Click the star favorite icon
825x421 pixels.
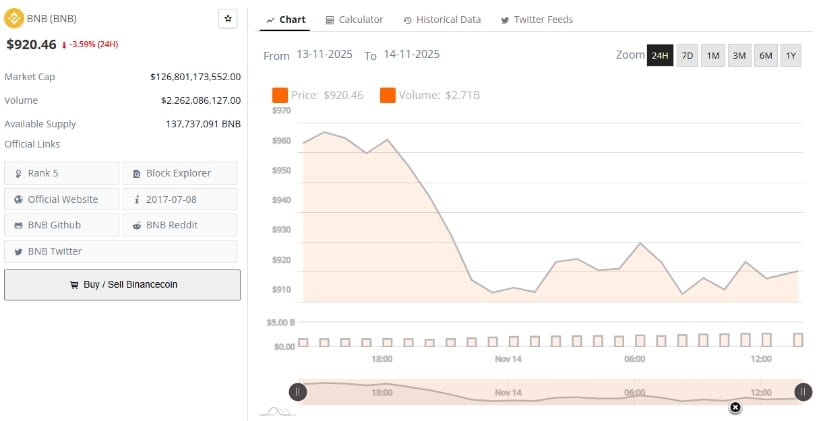click(228, 19)
